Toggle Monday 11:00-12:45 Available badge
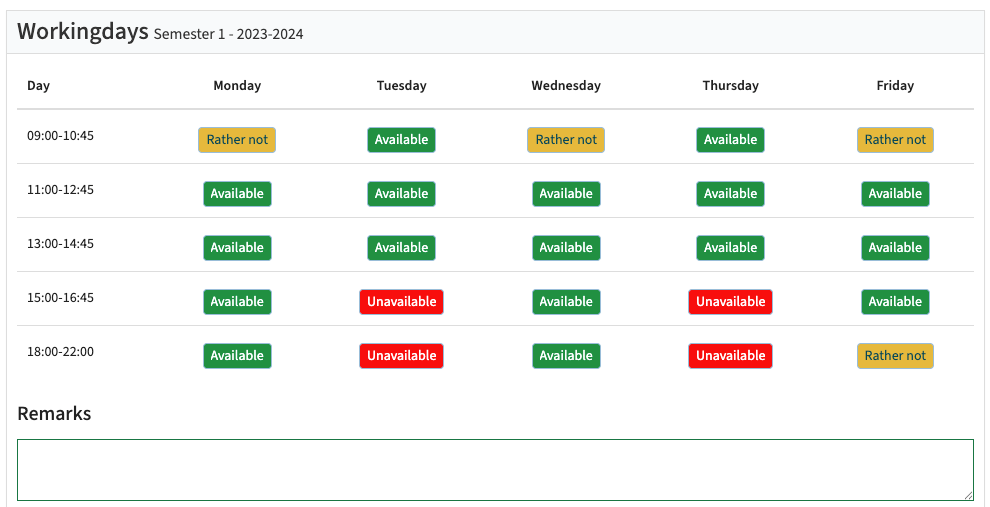The width and height of the screenshot is (990, 507). [237, 194]
